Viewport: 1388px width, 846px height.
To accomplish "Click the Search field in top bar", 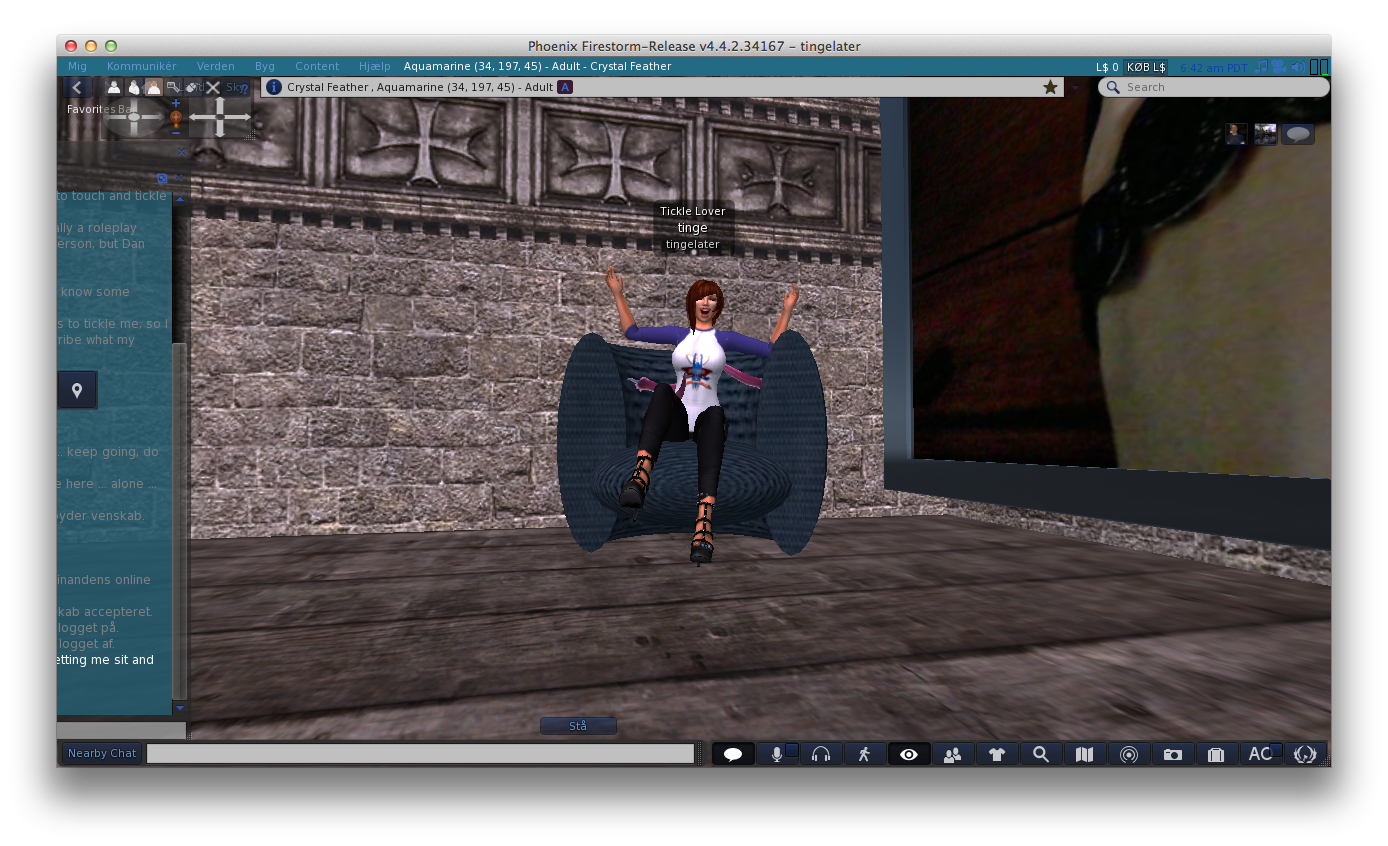I will (x=1214, y=87).
